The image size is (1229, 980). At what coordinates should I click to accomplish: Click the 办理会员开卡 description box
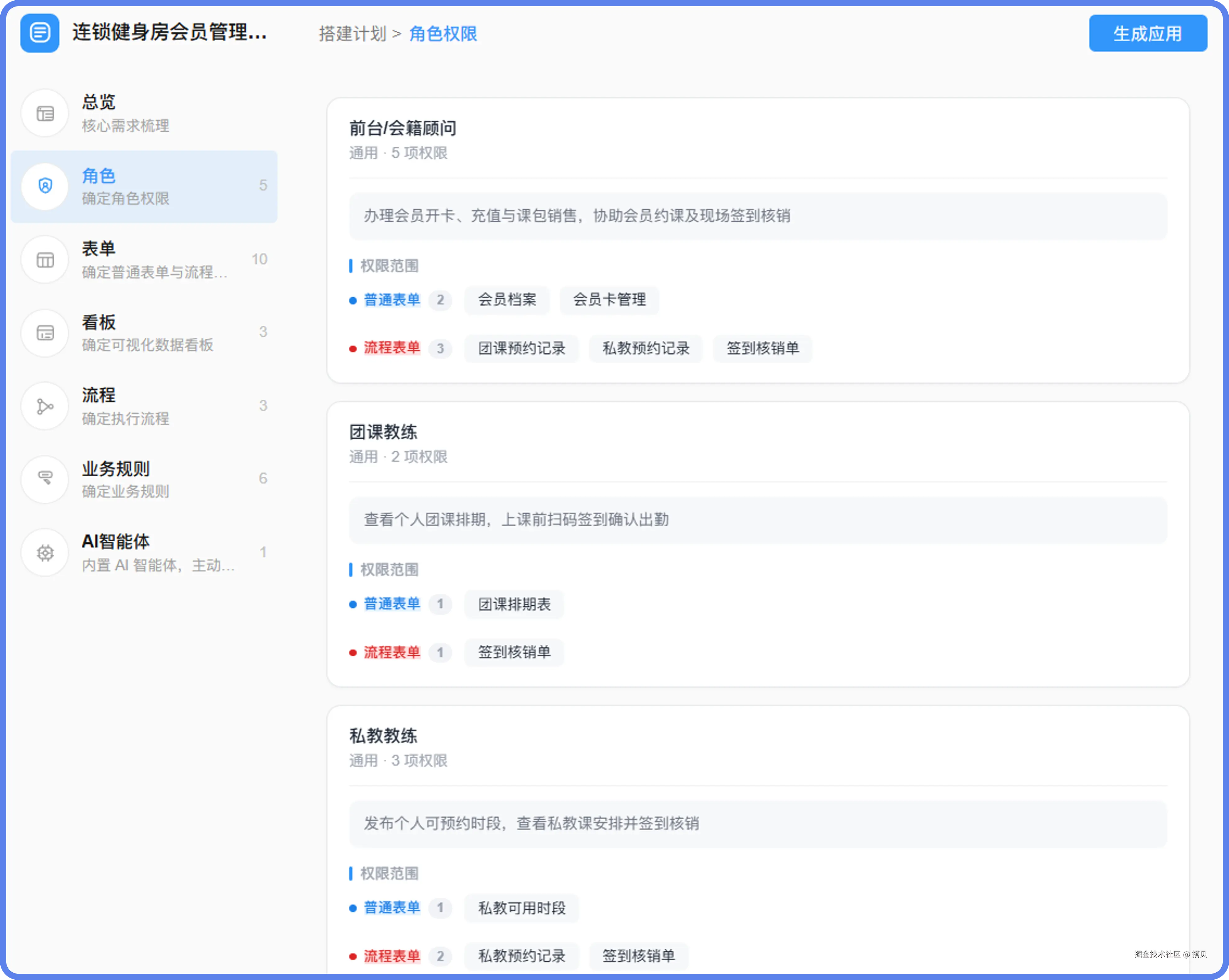click(x=758, y=216)
